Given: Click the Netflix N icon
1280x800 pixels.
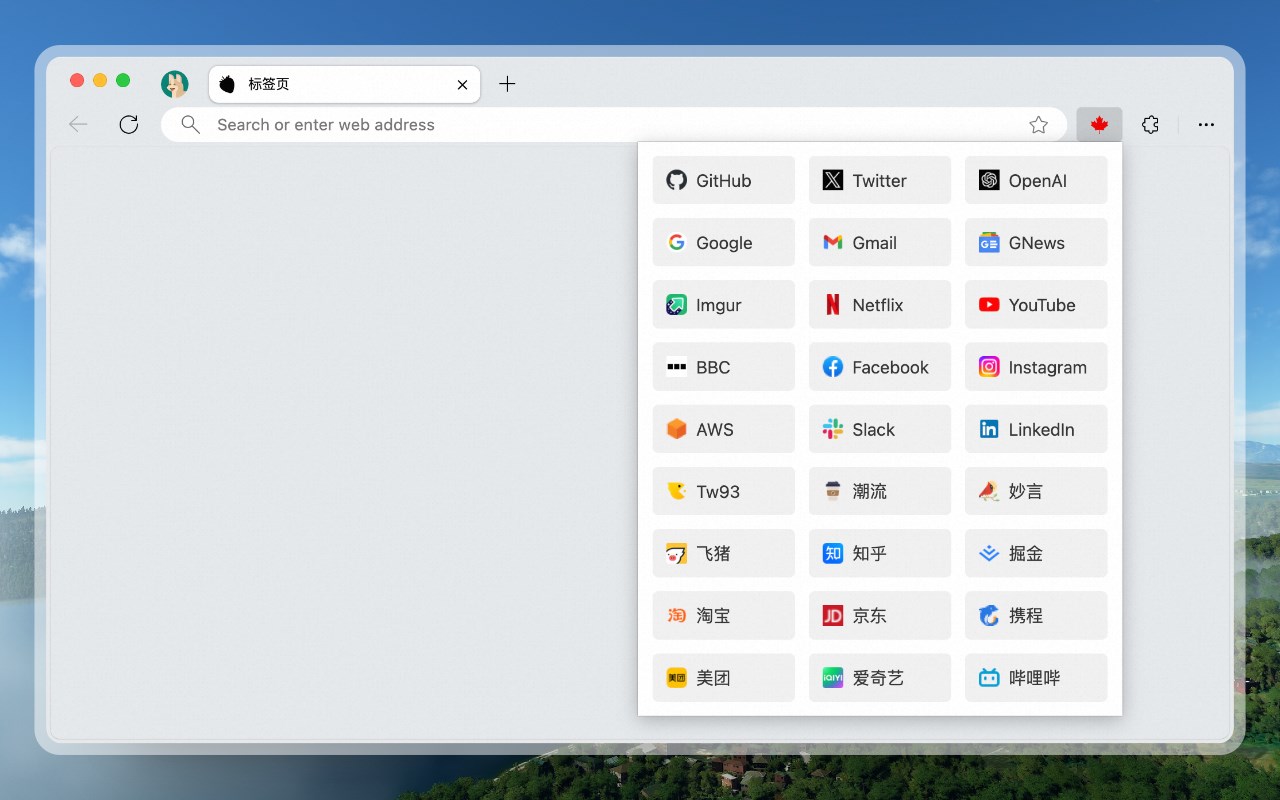Looking at the screenshot, I should [833, 305].
